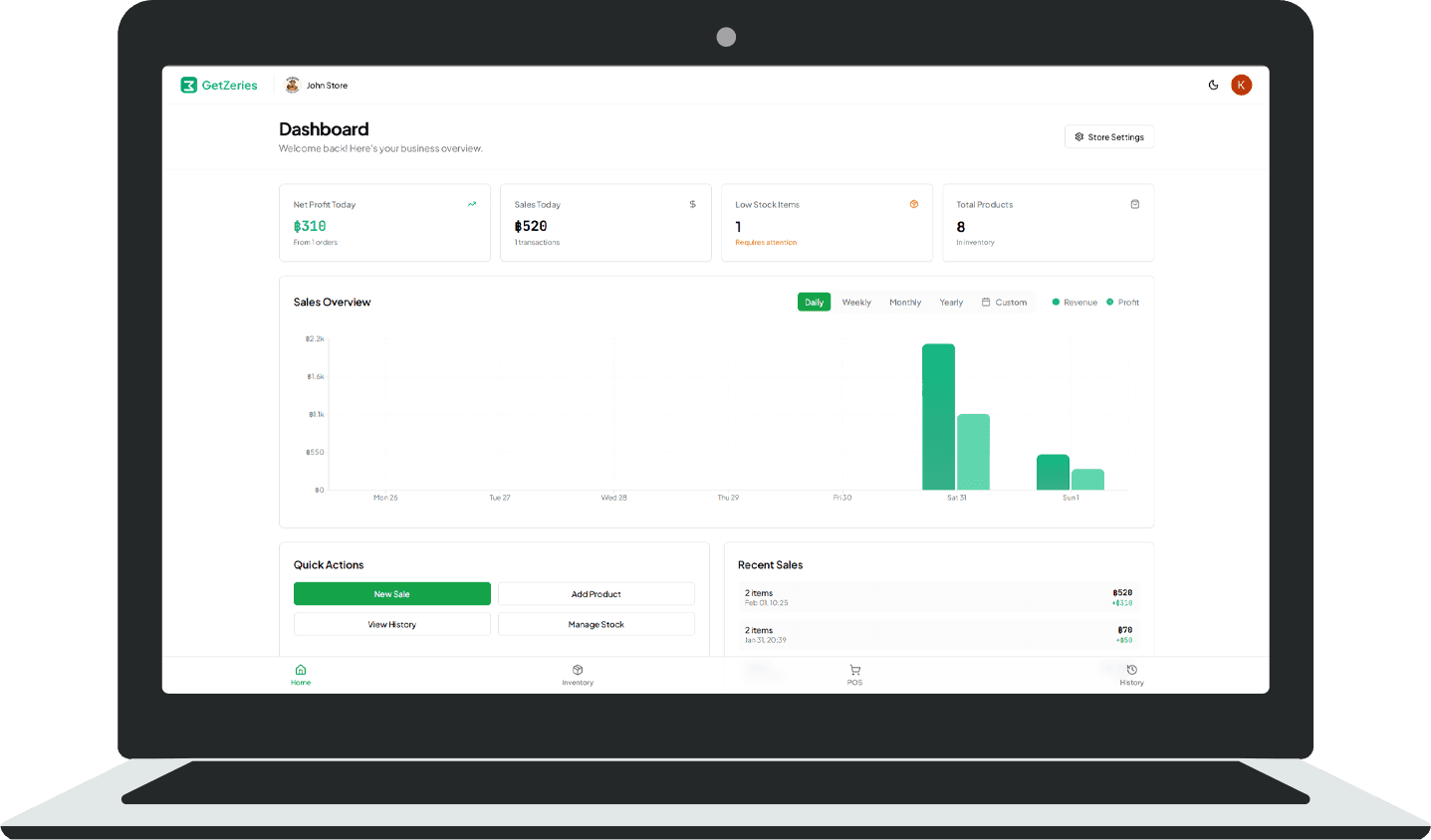Open the History clock icon
This screenshot has height=840, width=1431.
tap(1131, 670)
